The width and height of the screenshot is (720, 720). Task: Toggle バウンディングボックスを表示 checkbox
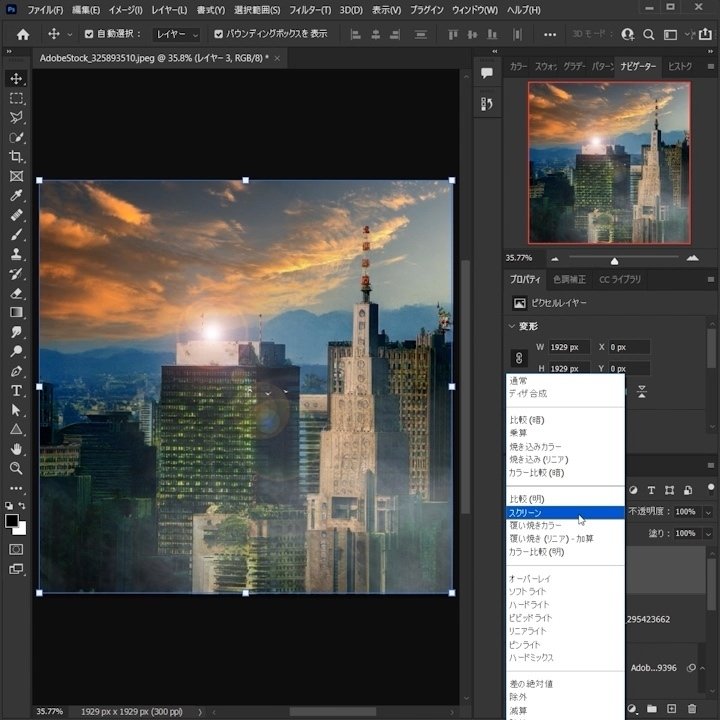click(219, 34)
